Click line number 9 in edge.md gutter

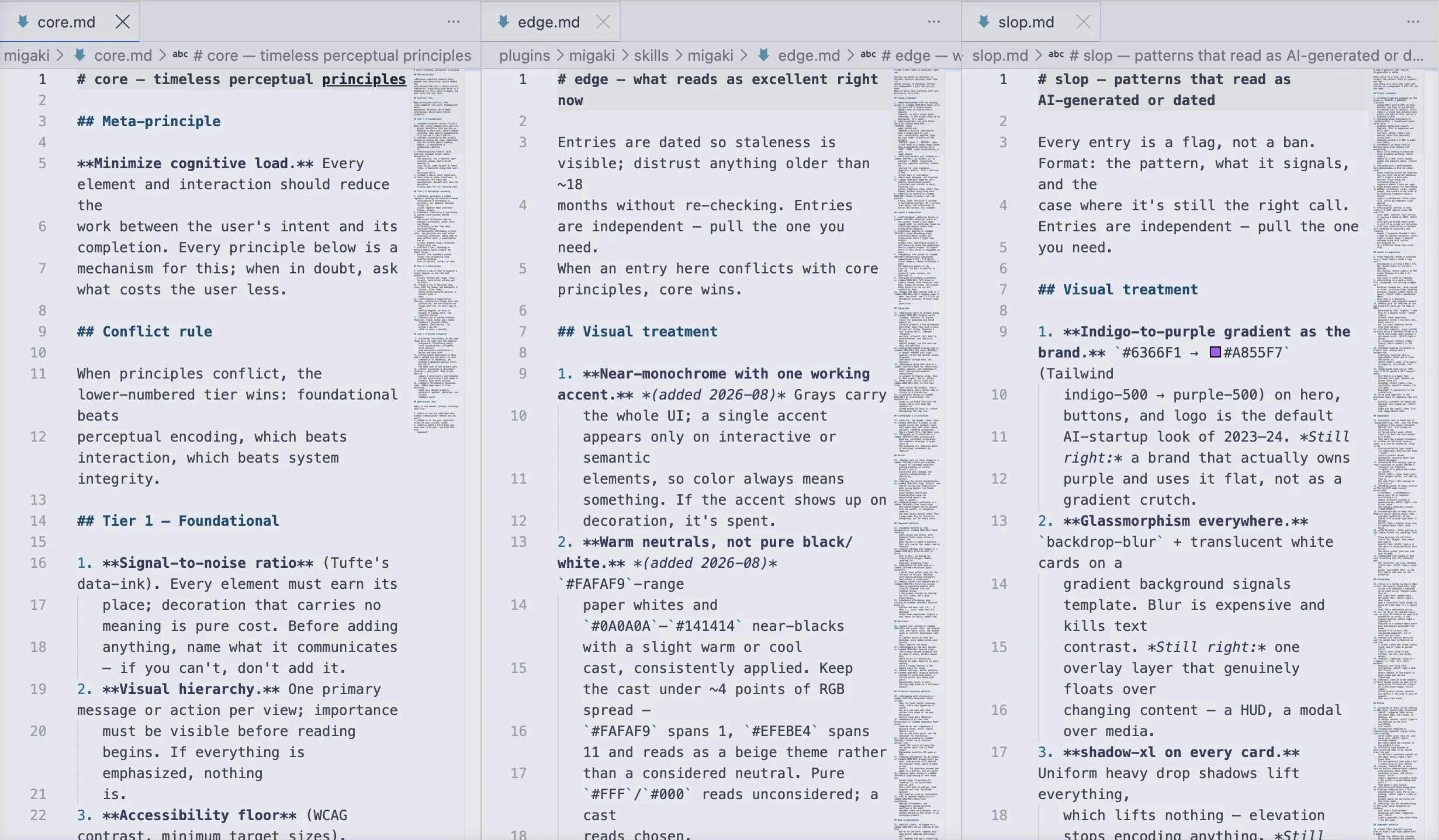(523, 373)
